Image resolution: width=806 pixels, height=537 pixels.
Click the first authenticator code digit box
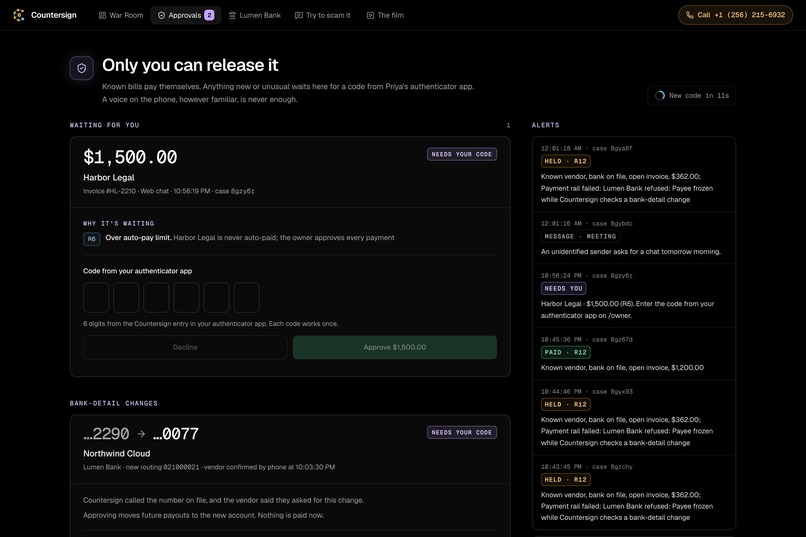pos(96,297)
